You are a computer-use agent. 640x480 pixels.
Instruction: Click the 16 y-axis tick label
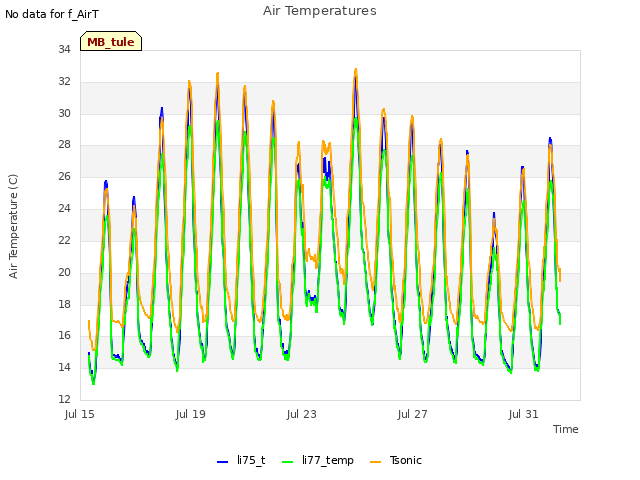(64, 336)
